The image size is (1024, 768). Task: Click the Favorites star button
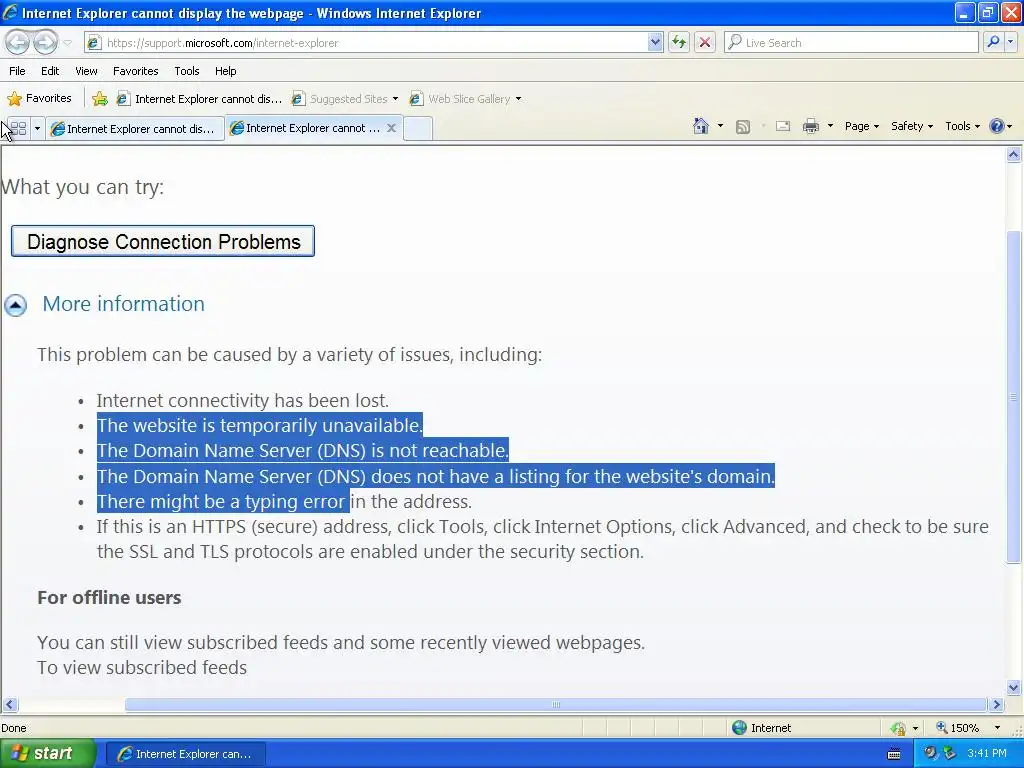[39, 99]
